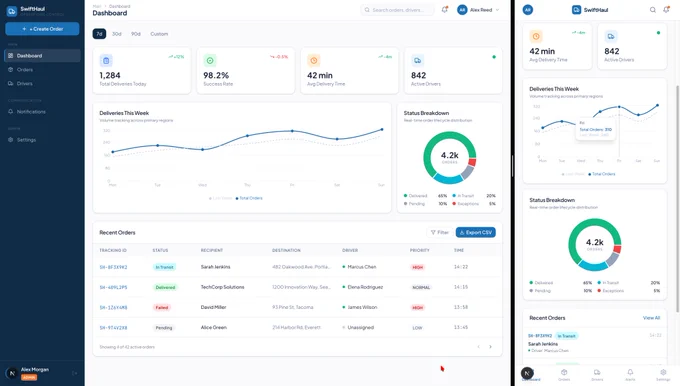680x386 pixels.
Task: Click the AR avatar in the mobile header
Action: tap(528, 10)
